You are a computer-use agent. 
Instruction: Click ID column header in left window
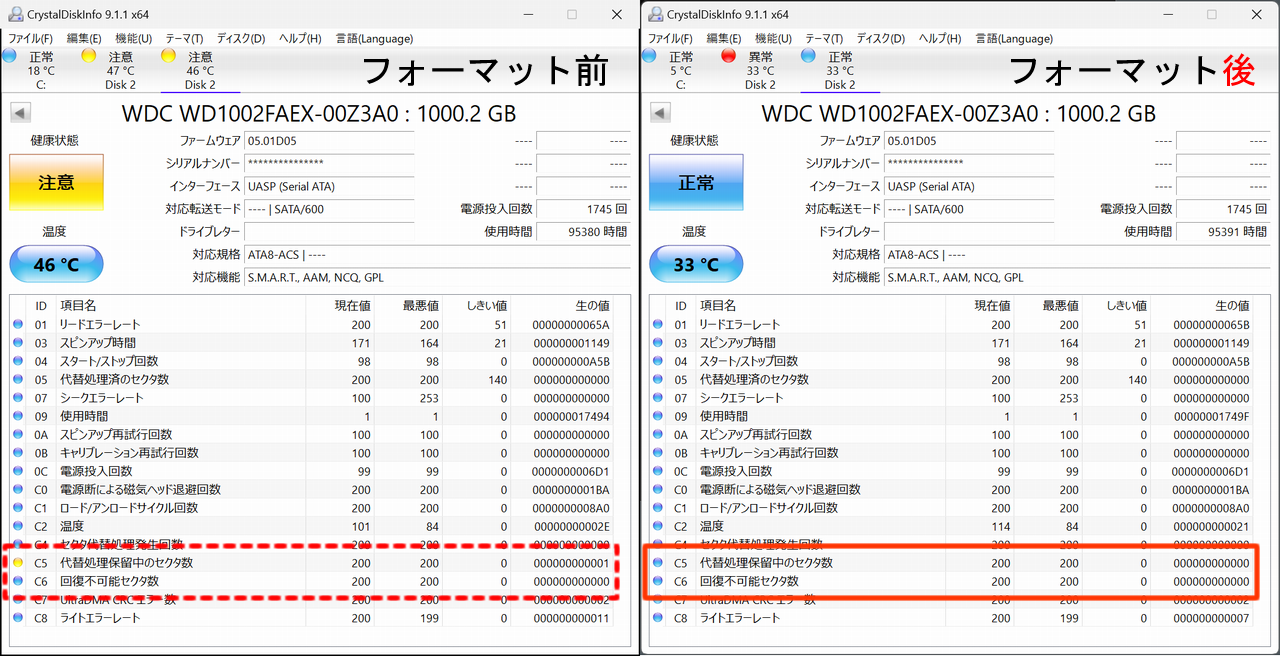tap(41, 306)
